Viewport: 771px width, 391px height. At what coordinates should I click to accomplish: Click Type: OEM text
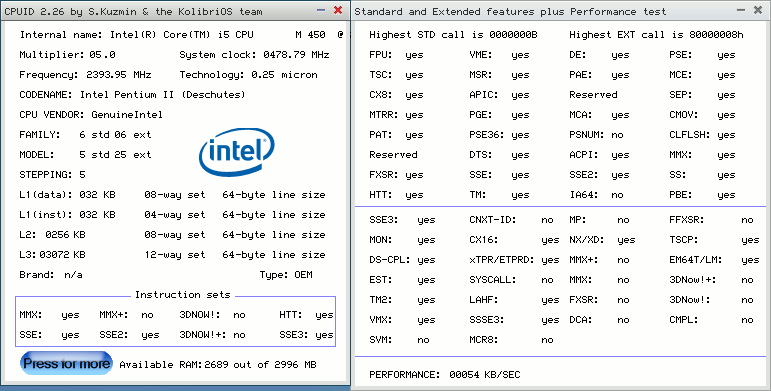point(286,274)
